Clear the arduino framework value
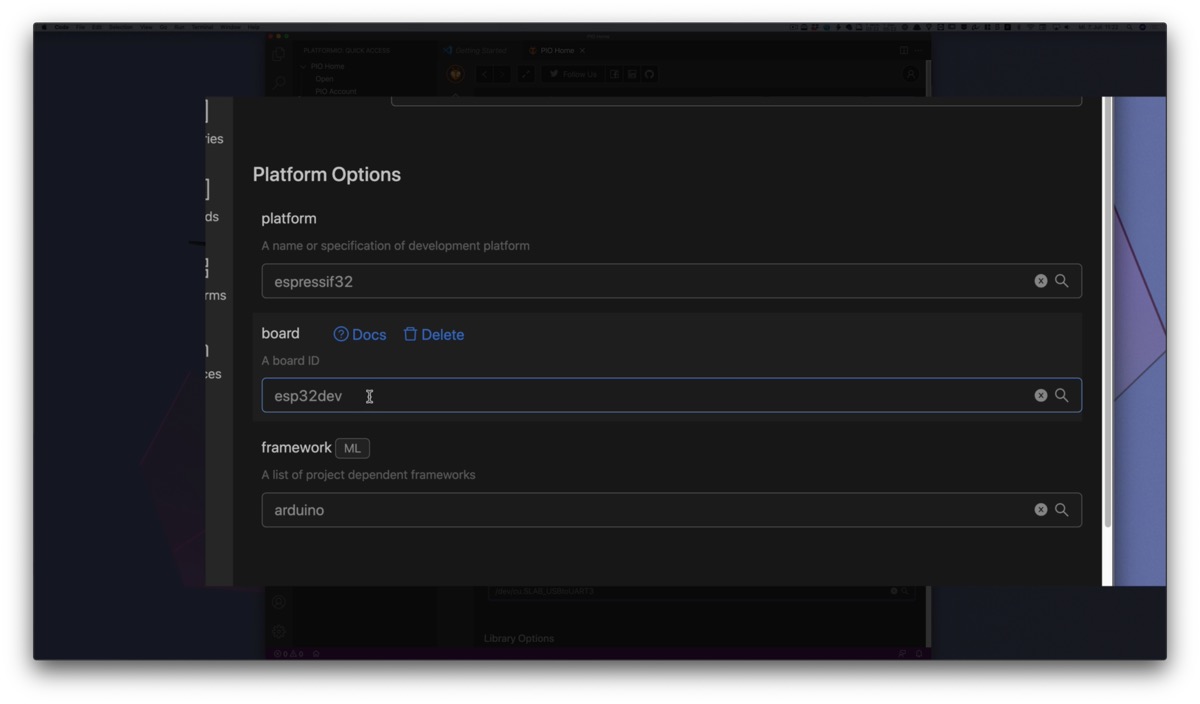 pyautogui.click(x=1041, y=509)
